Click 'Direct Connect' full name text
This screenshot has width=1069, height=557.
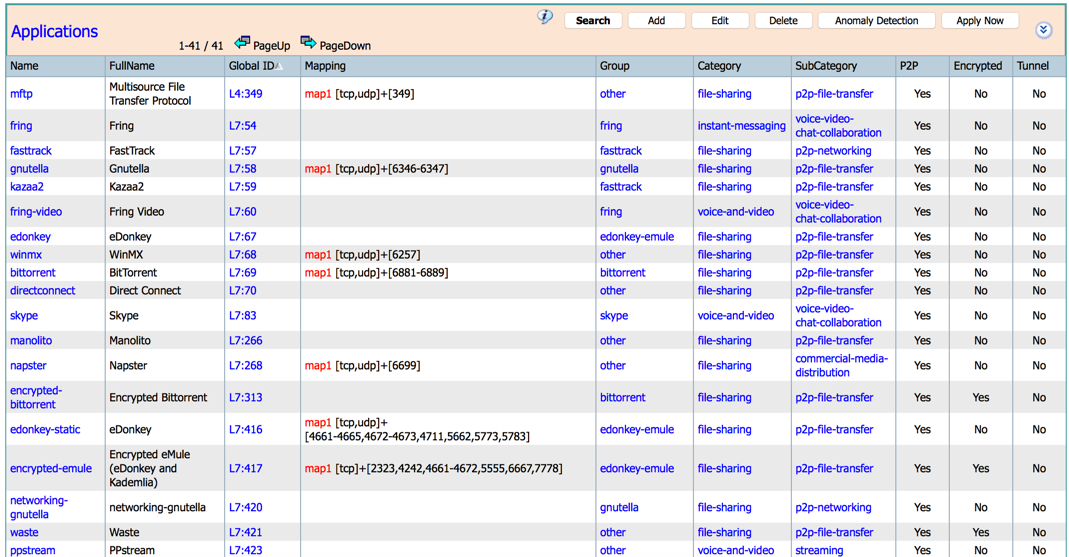click(x=145, y=290)
